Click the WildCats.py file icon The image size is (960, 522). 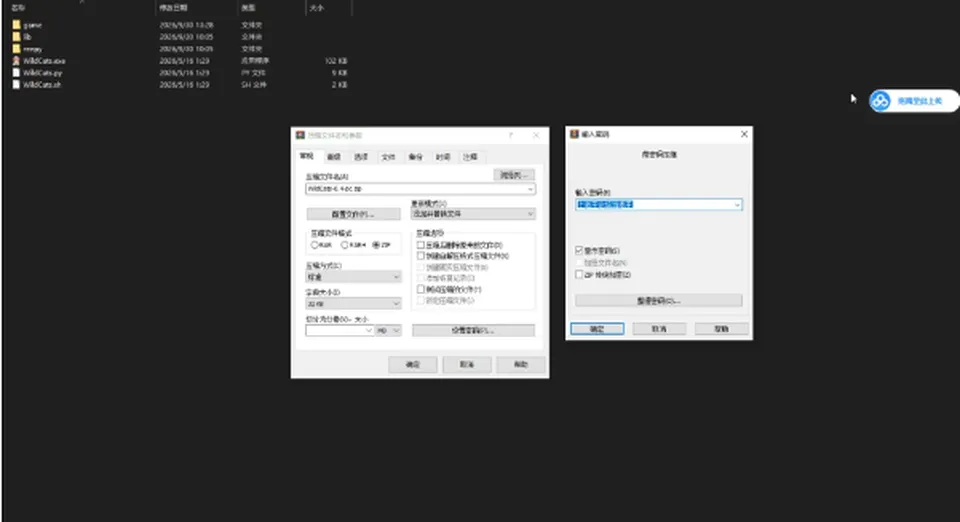[17, 72]
